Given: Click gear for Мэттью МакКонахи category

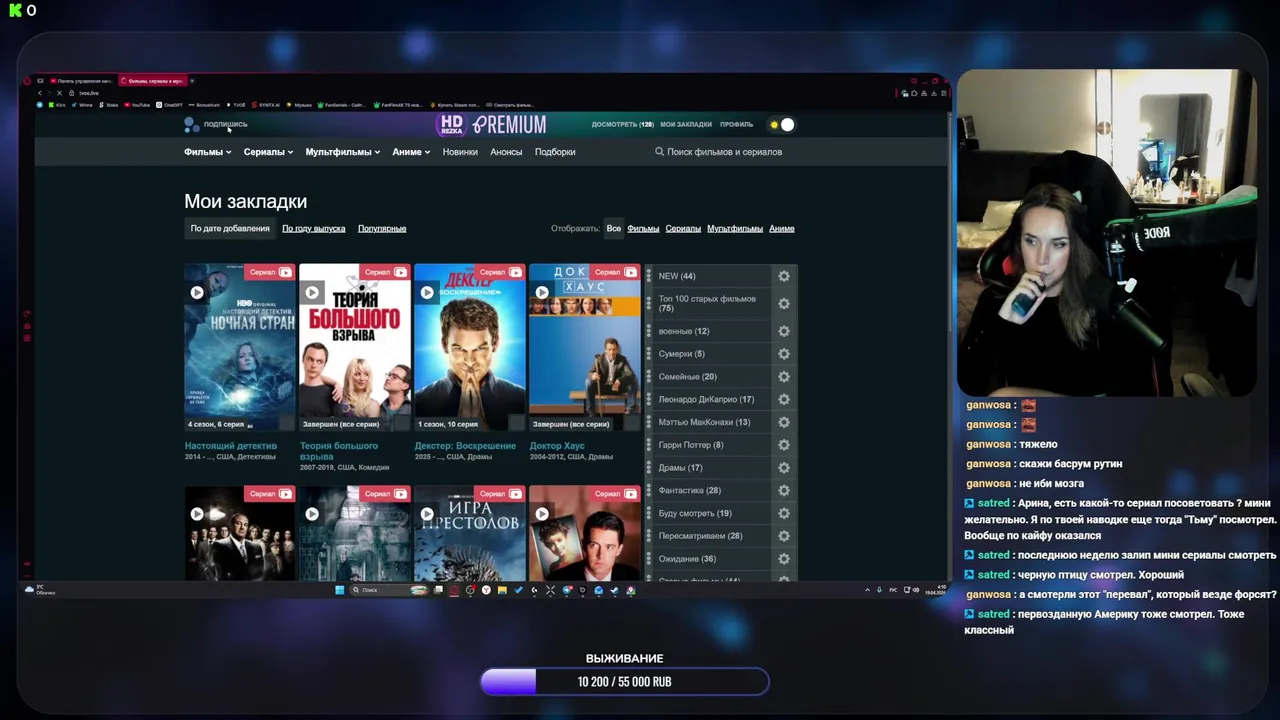Looking at the screenshot, I should (x=784, y=422).
